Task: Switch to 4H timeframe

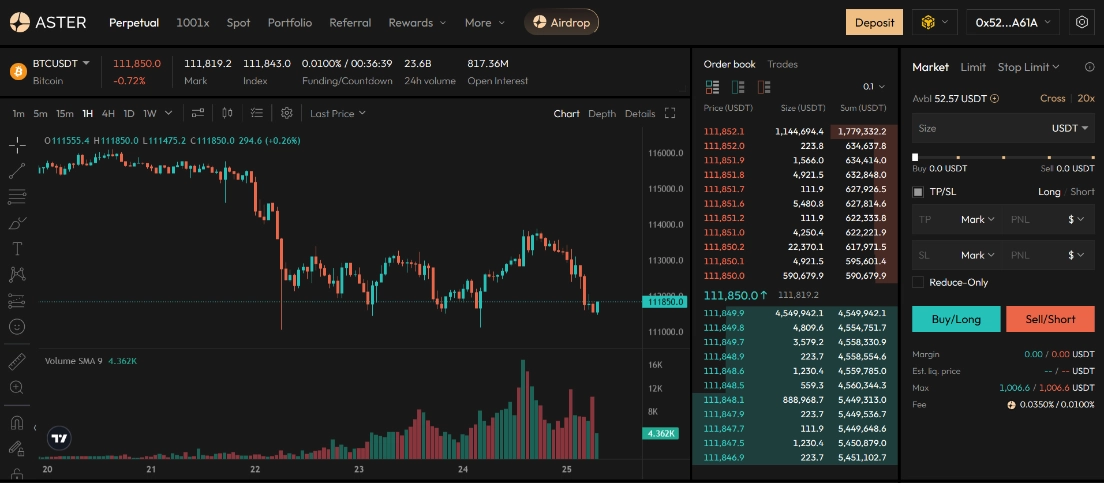Action: (x=108, y=113)
